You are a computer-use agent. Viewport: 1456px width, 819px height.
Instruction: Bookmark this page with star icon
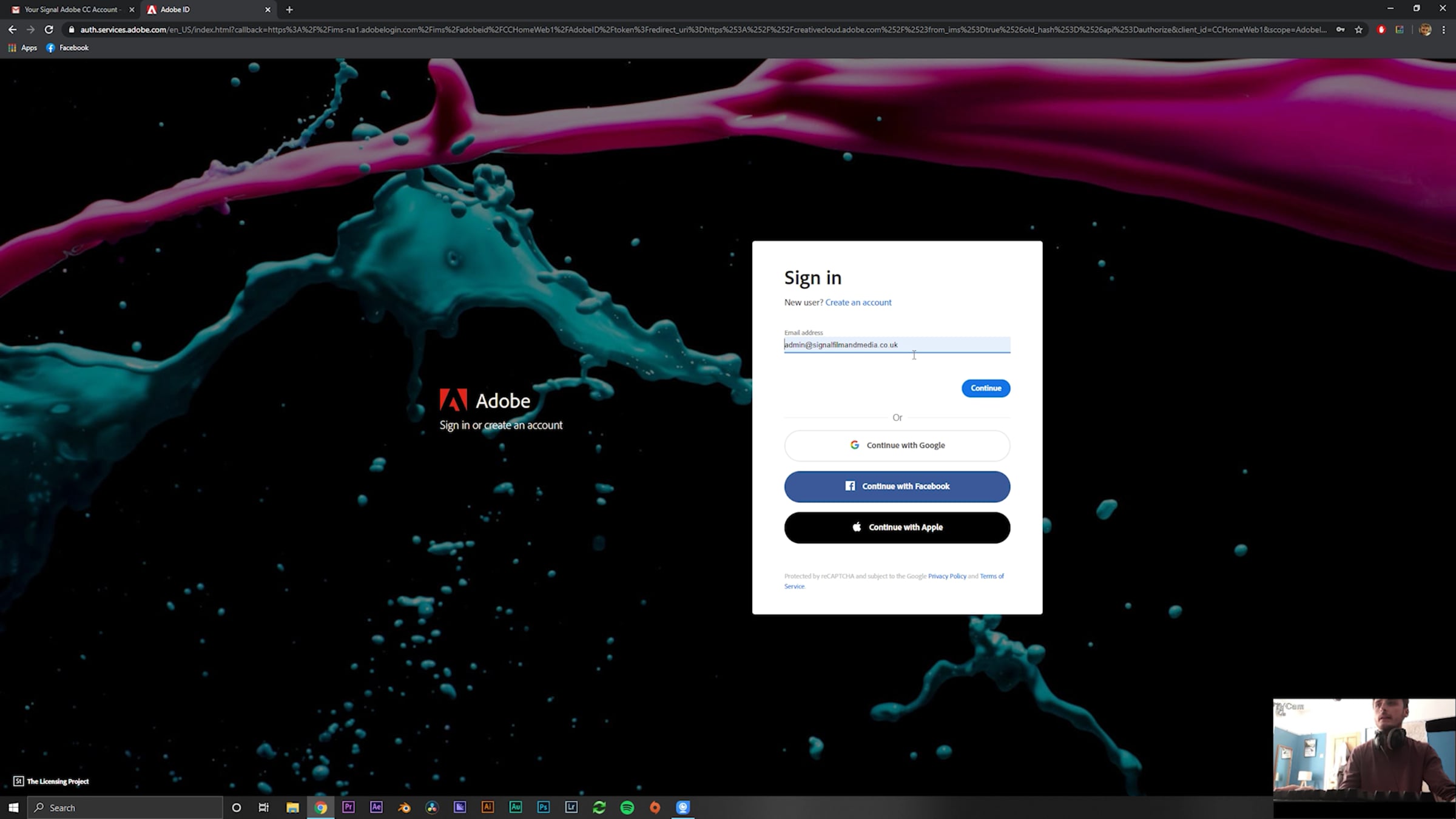1358,29
